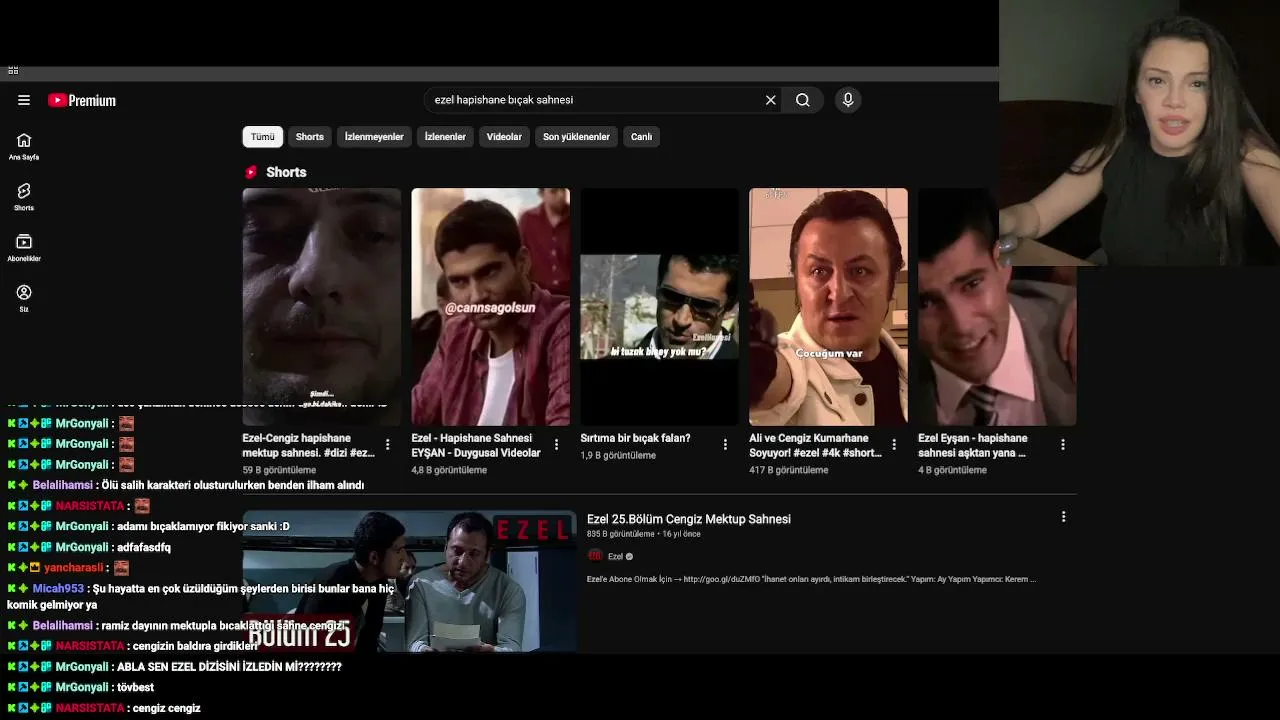Open the Siz profile page in sidebar

point(24,298)
